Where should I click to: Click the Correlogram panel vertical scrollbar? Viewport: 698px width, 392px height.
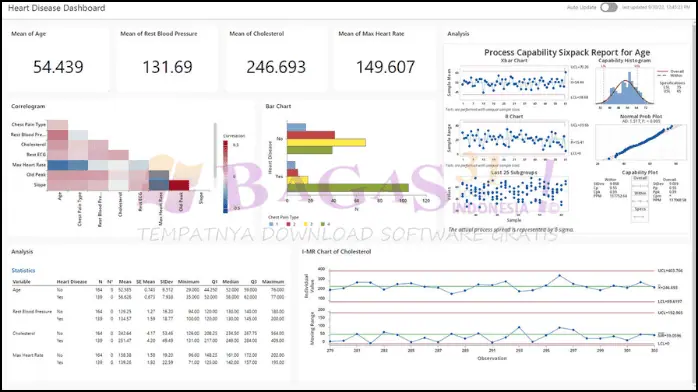(x=215, y=151)
